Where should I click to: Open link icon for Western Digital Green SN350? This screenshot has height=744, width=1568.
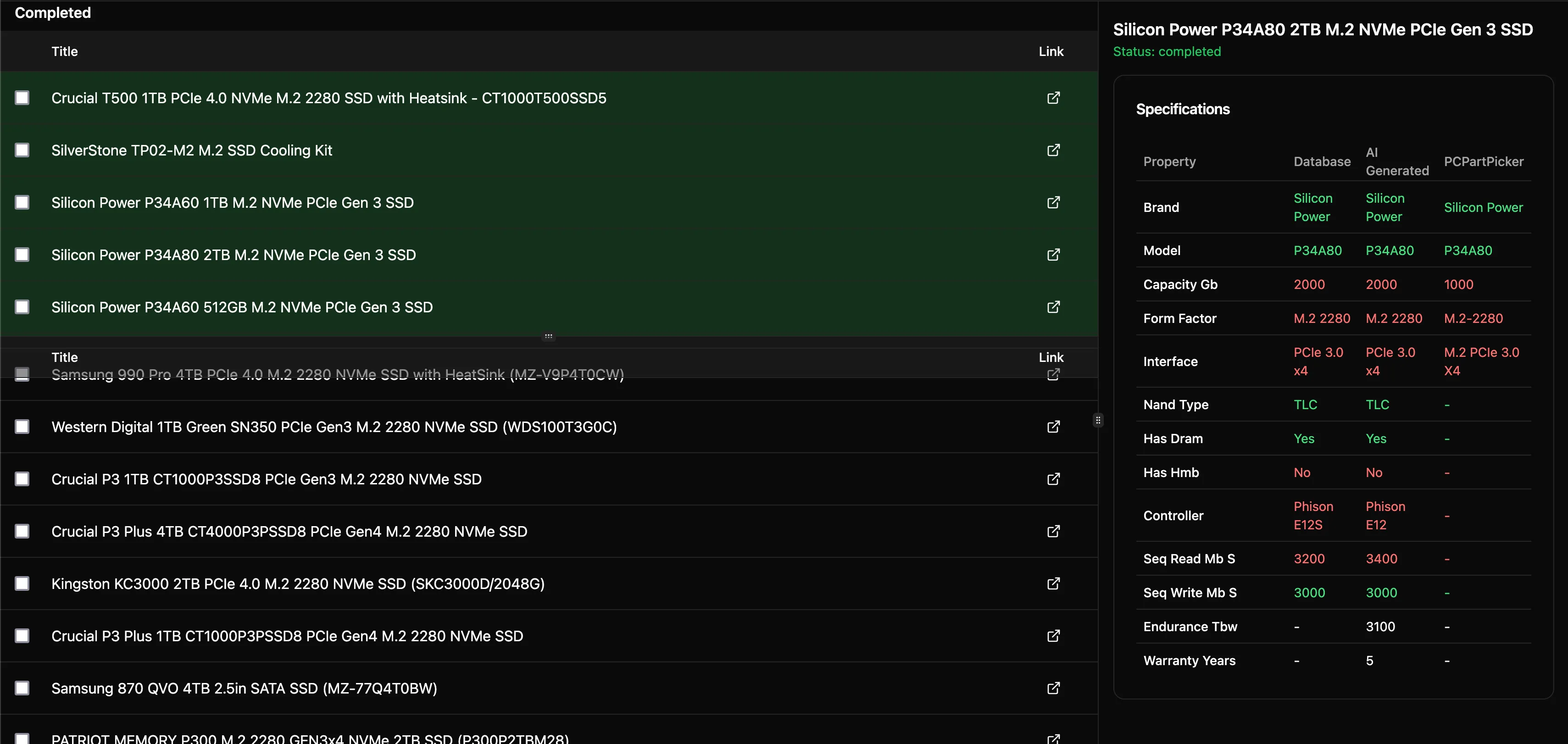1053,427
